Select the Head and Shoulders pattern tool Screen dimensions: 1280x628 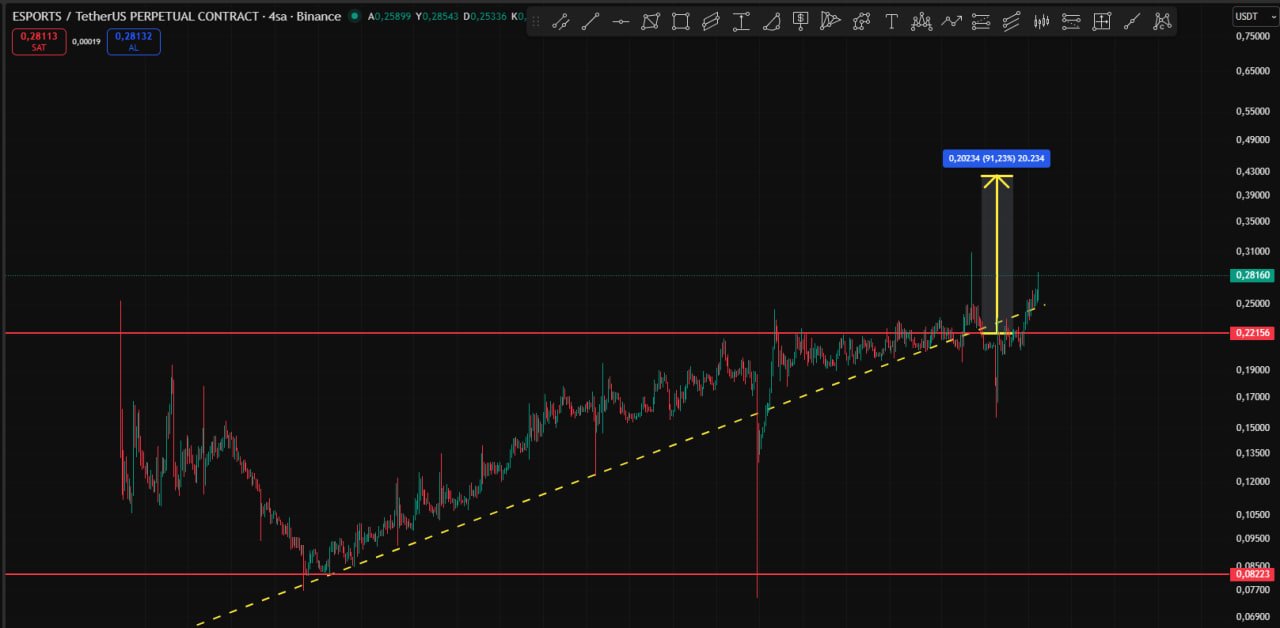point(921,21)
